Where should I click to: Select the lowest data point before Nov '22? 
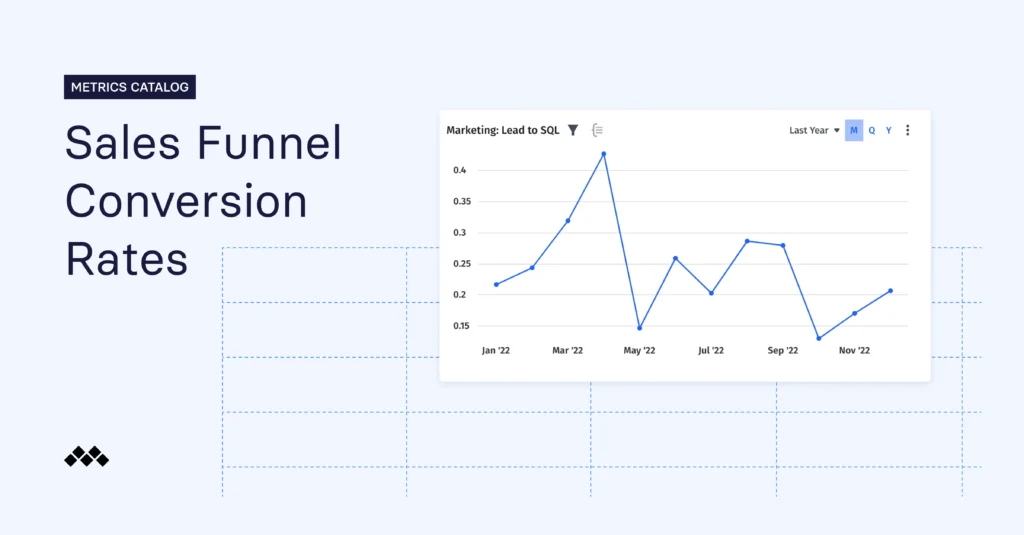(818, 338)
